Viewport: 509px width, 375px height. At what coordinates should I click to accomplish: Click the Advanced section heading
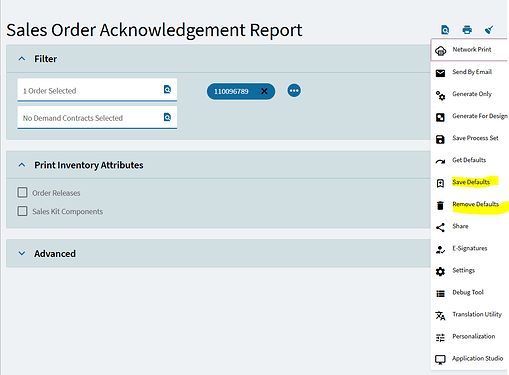tap(55, 254)
